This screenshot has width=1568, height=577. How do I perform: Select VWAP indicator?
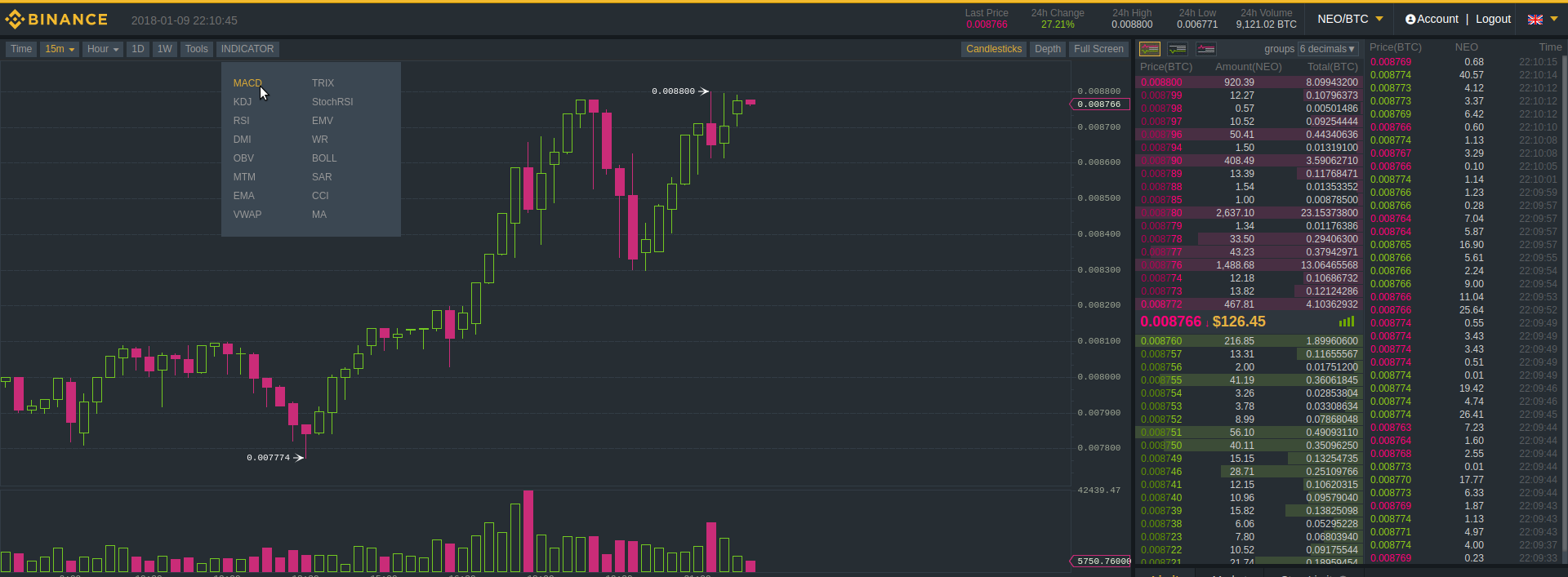pyautogui.click(x=247, y=215)
